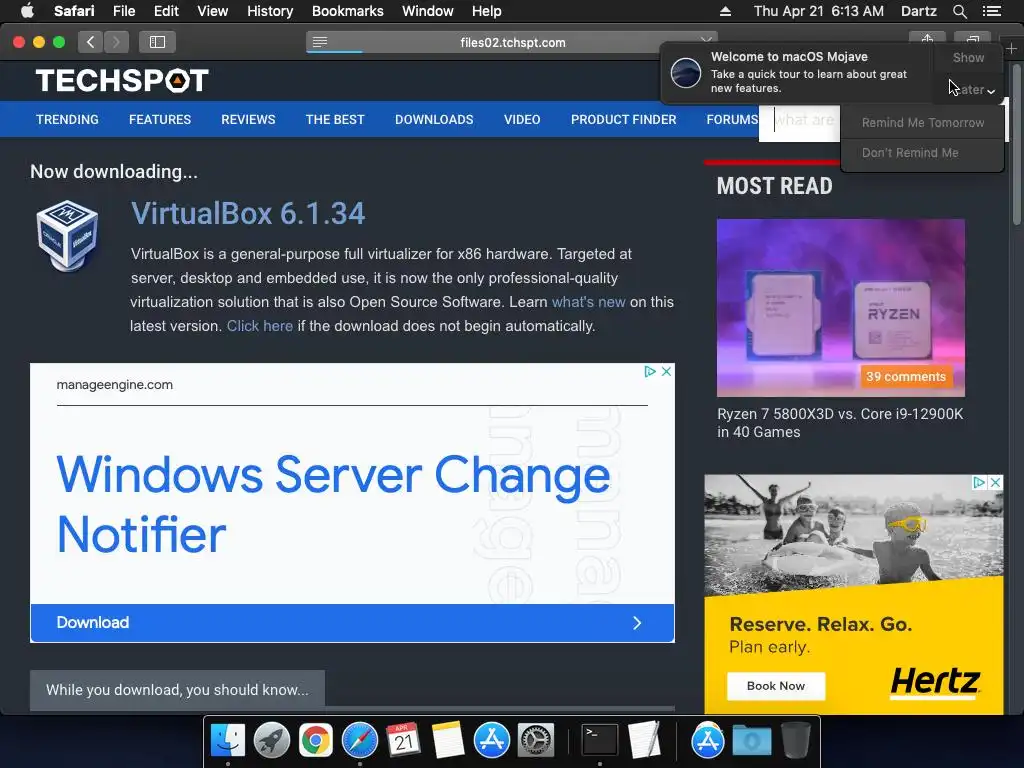
Task: Click the menu bar clock Thu Apr 21
Action: 818,11
